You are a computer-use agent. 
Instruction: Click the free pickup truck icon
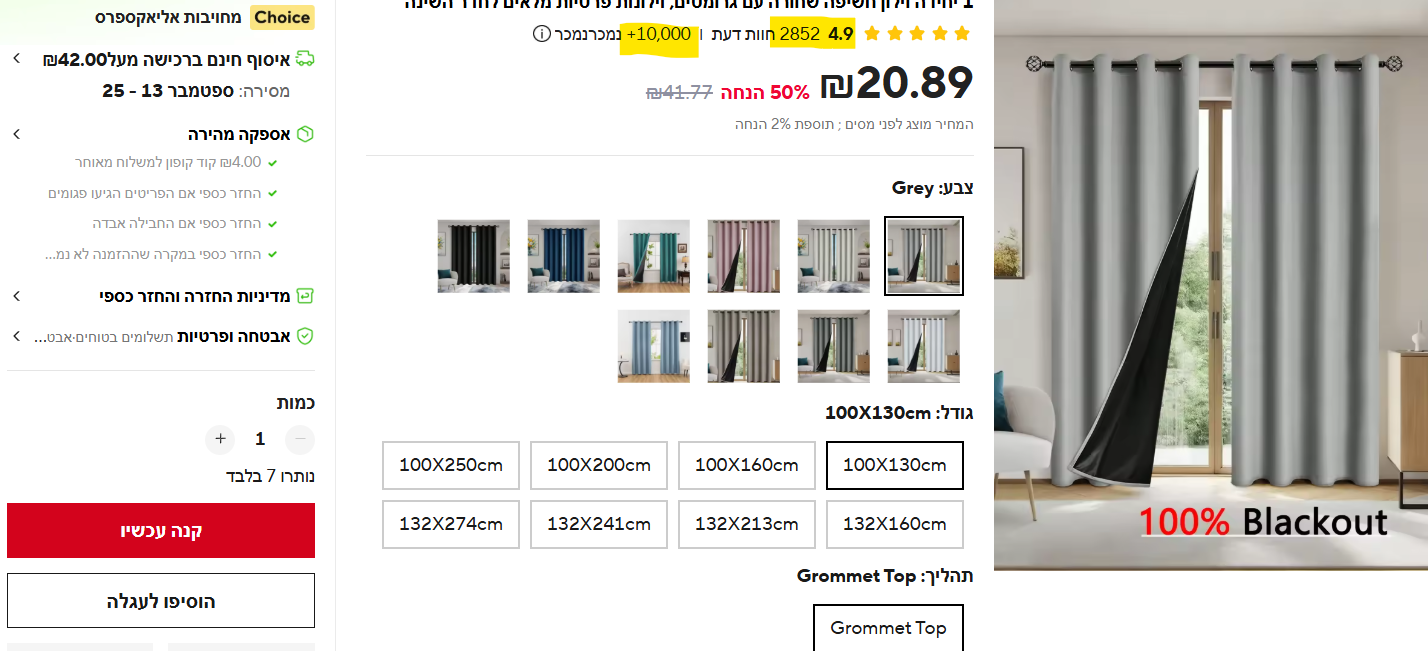[305, 59]
